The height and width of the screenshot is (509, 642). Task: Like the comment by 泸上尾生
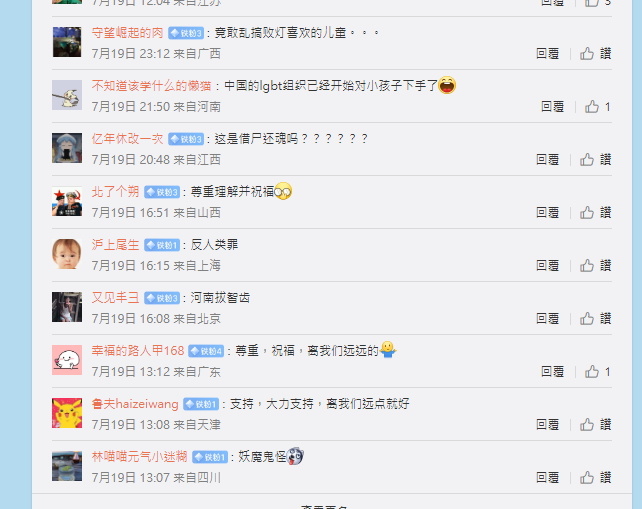(595, 266)
